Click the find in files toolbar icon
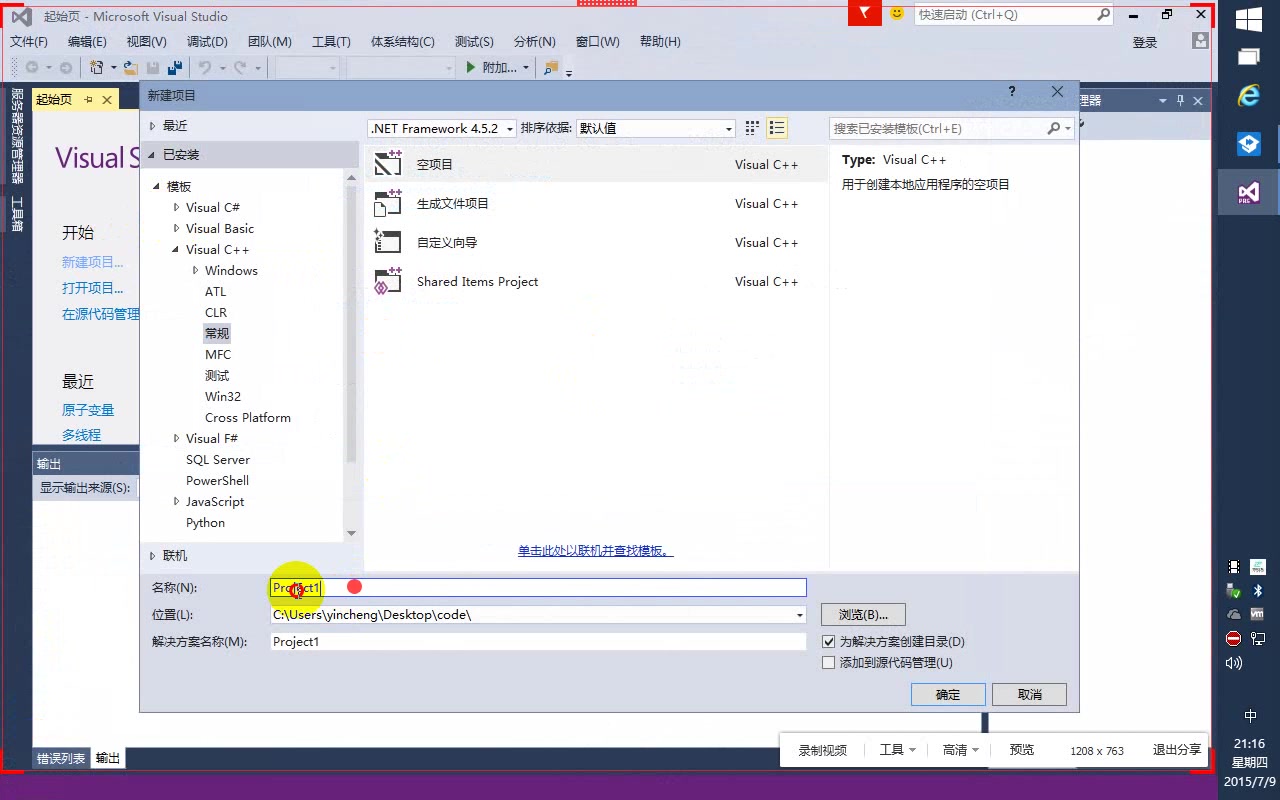This screenshot has height=800, width=1280. [551, 68]
